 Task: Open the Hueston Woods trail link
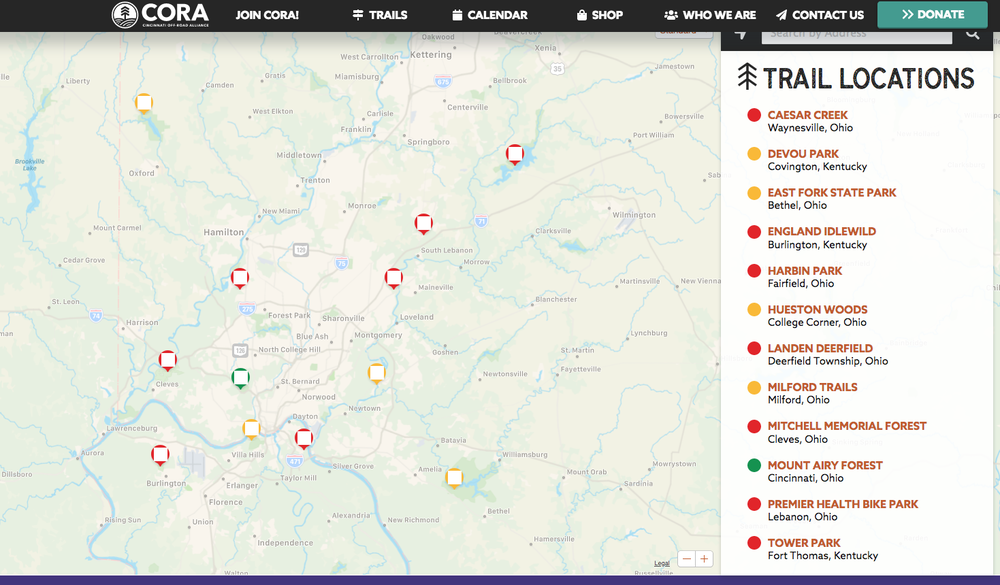[x=818, y=309]
